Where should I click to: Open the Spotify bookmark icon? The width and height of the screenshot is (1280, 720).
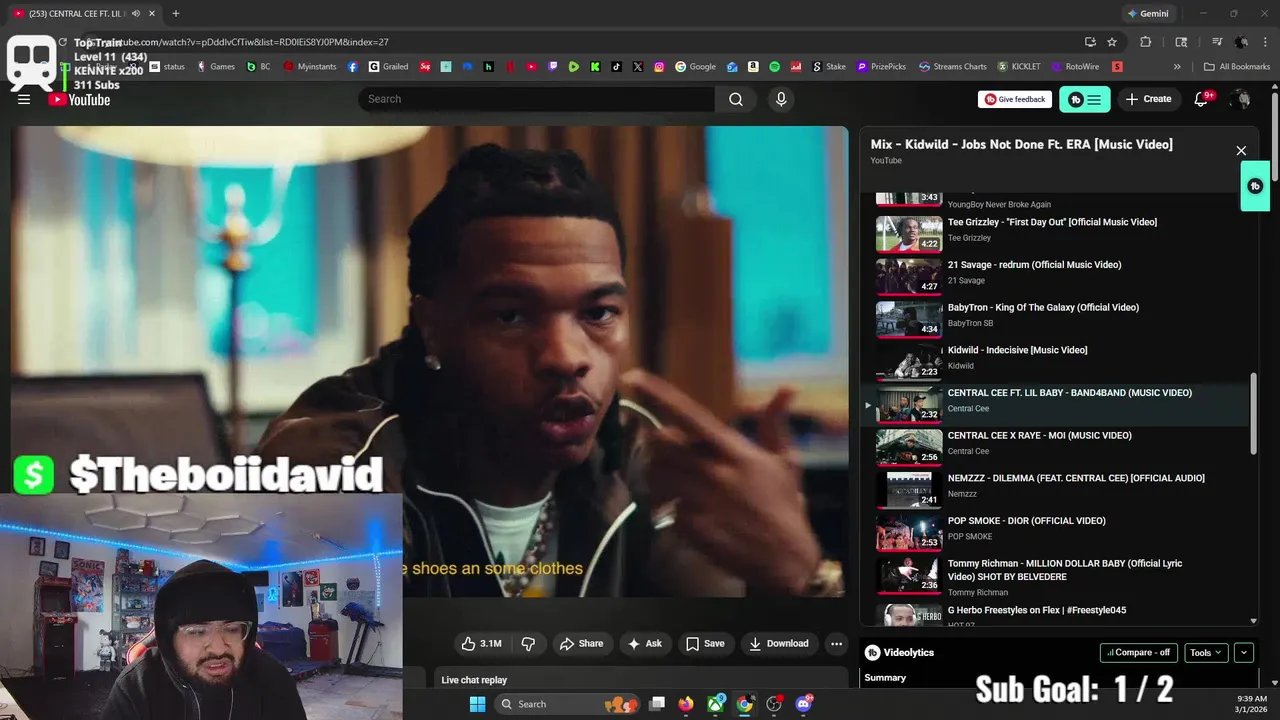(x=774, y=67)
